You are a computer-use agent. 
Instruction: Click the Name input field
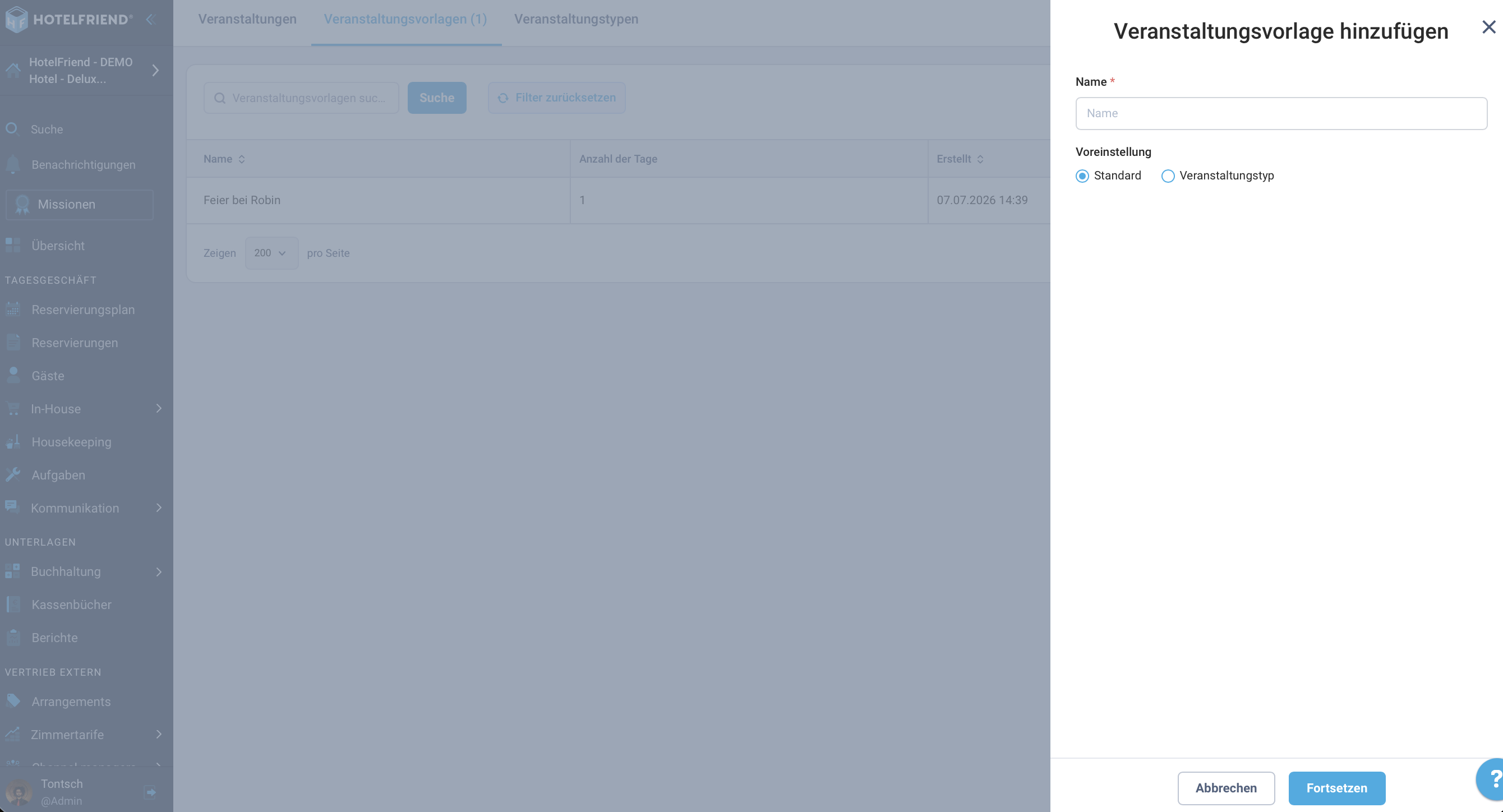[x=1281, y=113]
